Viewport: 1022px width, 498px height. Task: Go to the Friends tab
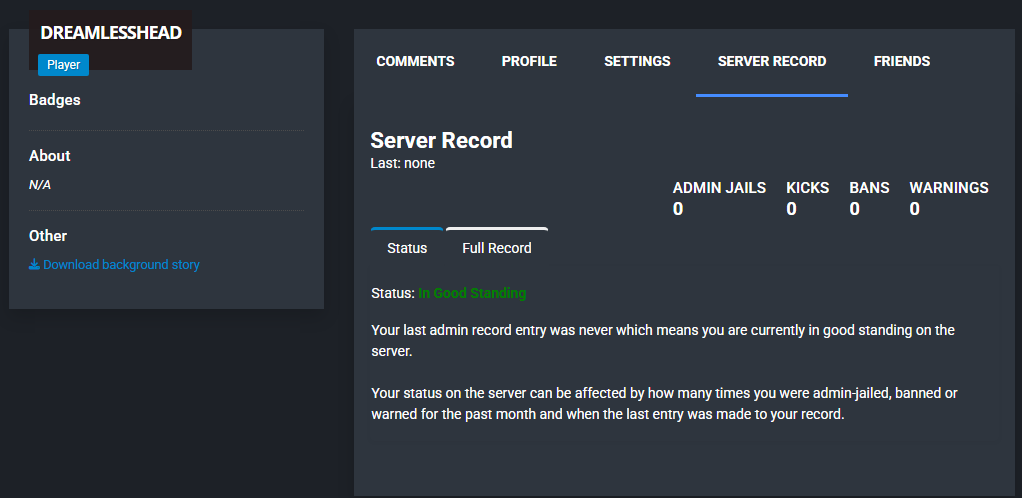click(901, 61)
